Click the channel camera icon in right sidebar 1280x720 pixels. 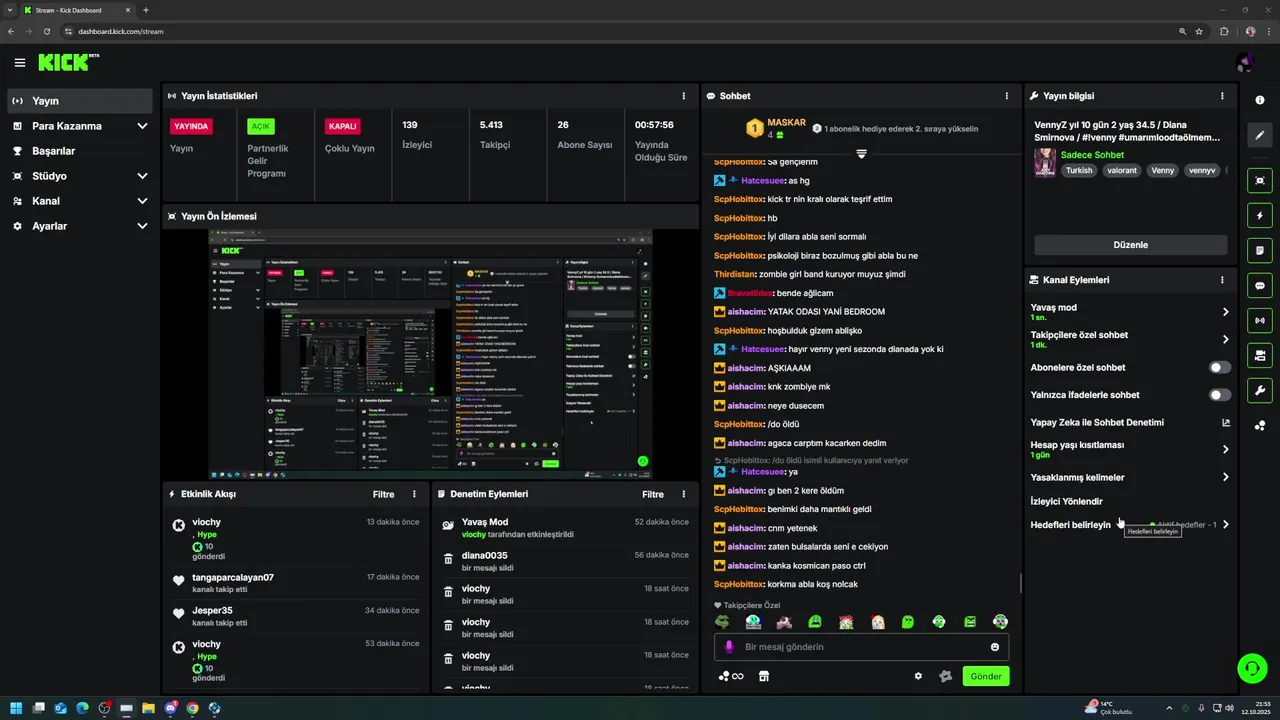point(1260,355)
